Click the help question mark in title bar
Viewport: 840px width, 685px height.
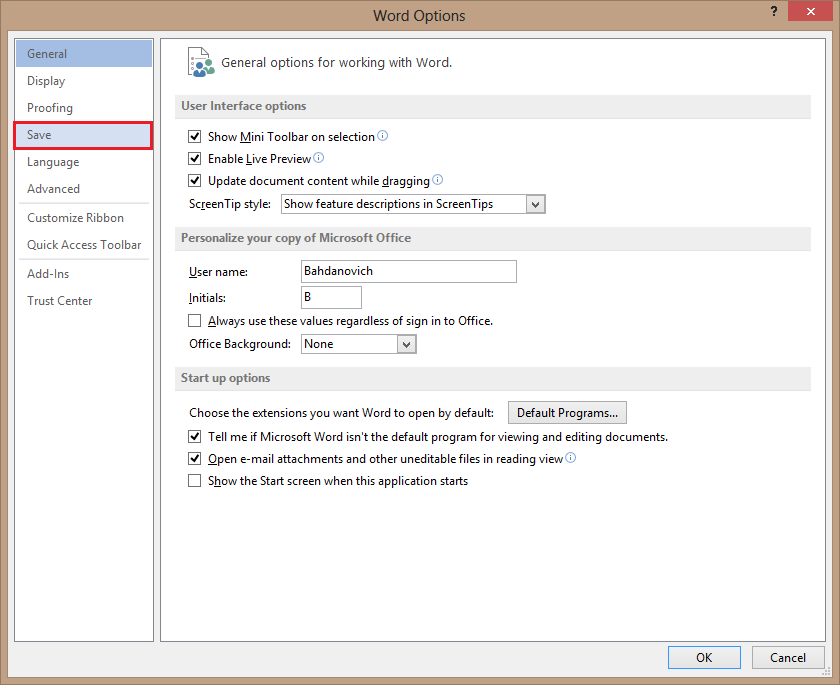click(x=774, y=11)
